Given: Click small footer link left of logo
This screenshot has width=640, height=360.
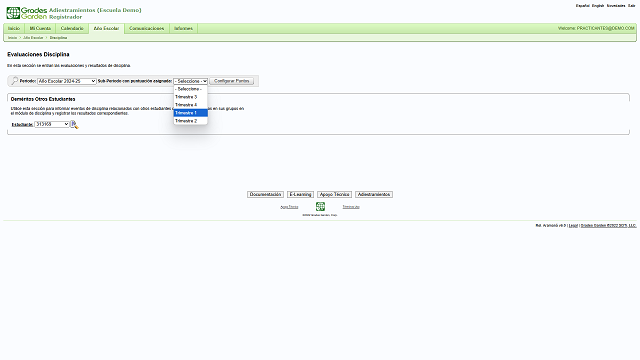Looking at the screenshot, I should pyautogui.click(x=289, y=207).
